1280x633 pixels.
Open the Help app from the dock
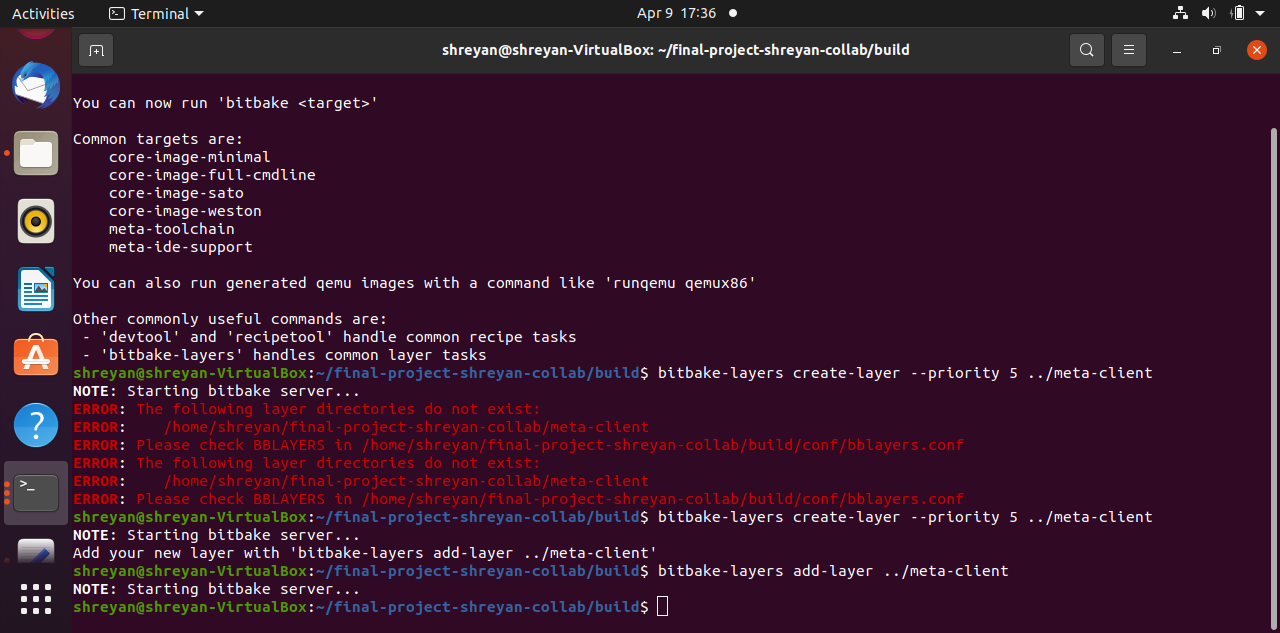(x=36, y=425)
